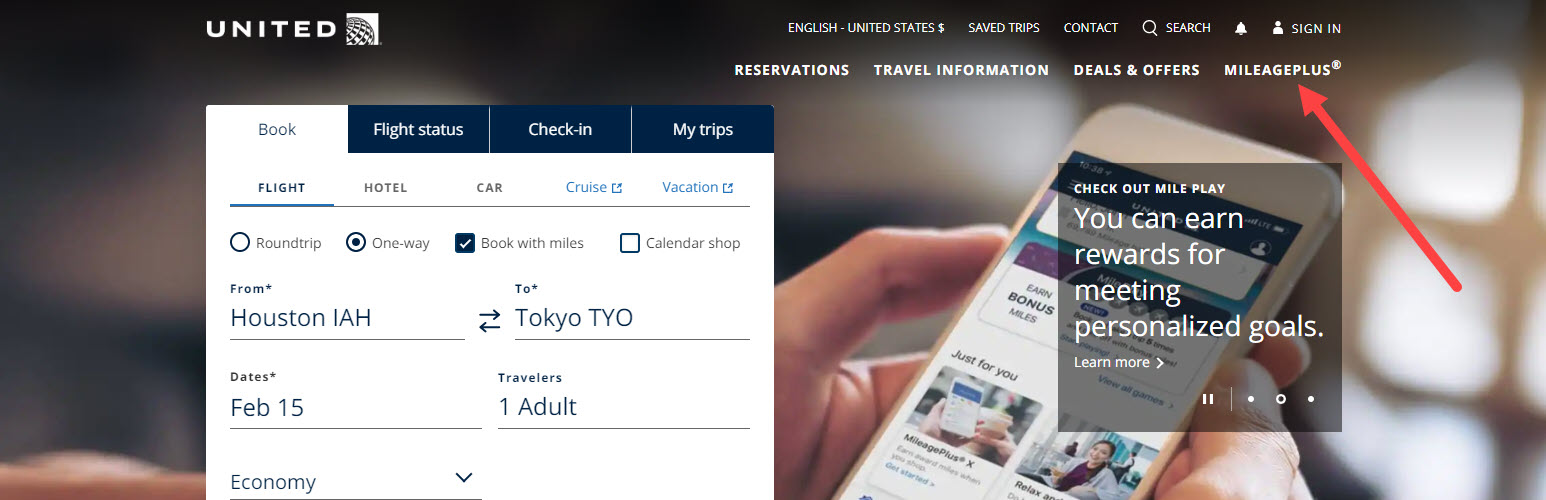The image size is (1546, 500).
Task: Pause the promo carousel
Action: [1208, 399]
